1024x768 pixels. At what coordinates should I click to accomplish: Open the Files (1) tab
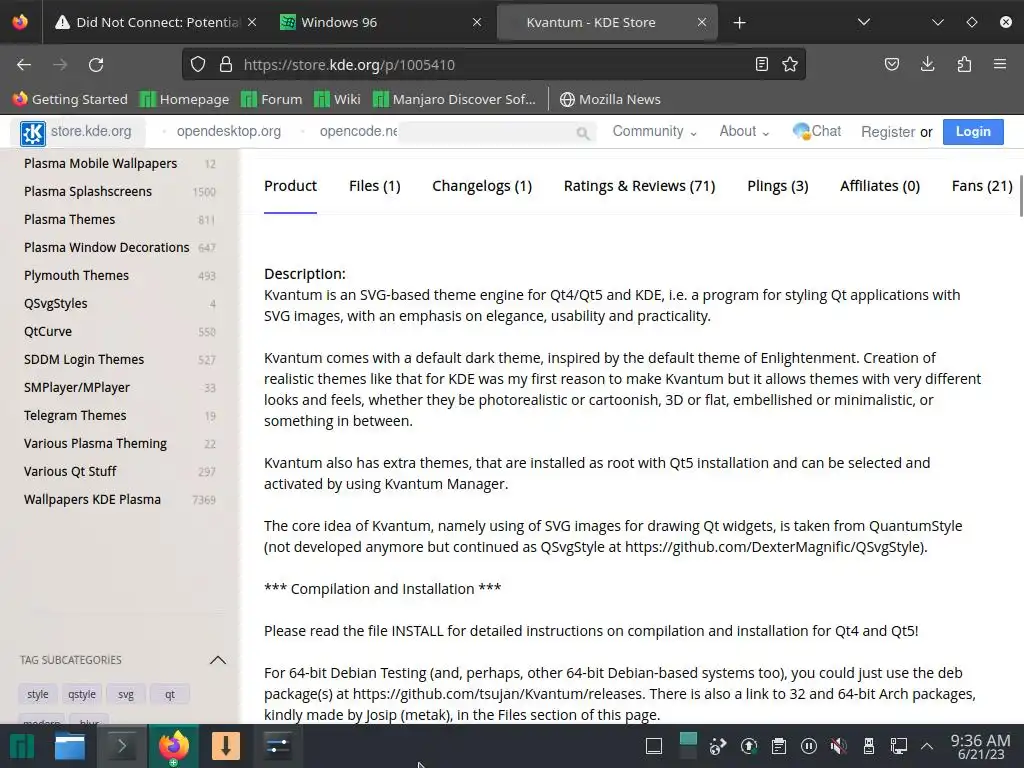tap(374, 186)
